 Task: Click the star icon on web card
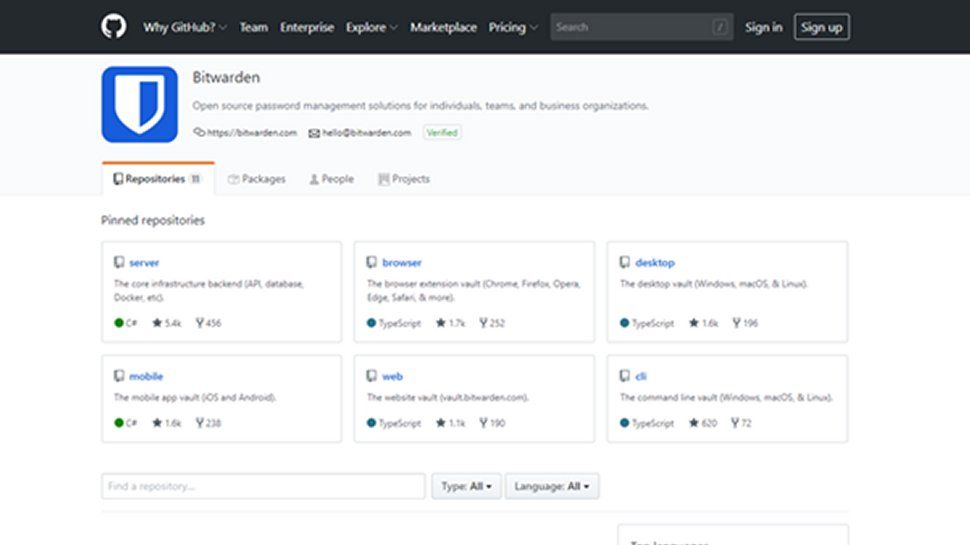click(440, 423)
